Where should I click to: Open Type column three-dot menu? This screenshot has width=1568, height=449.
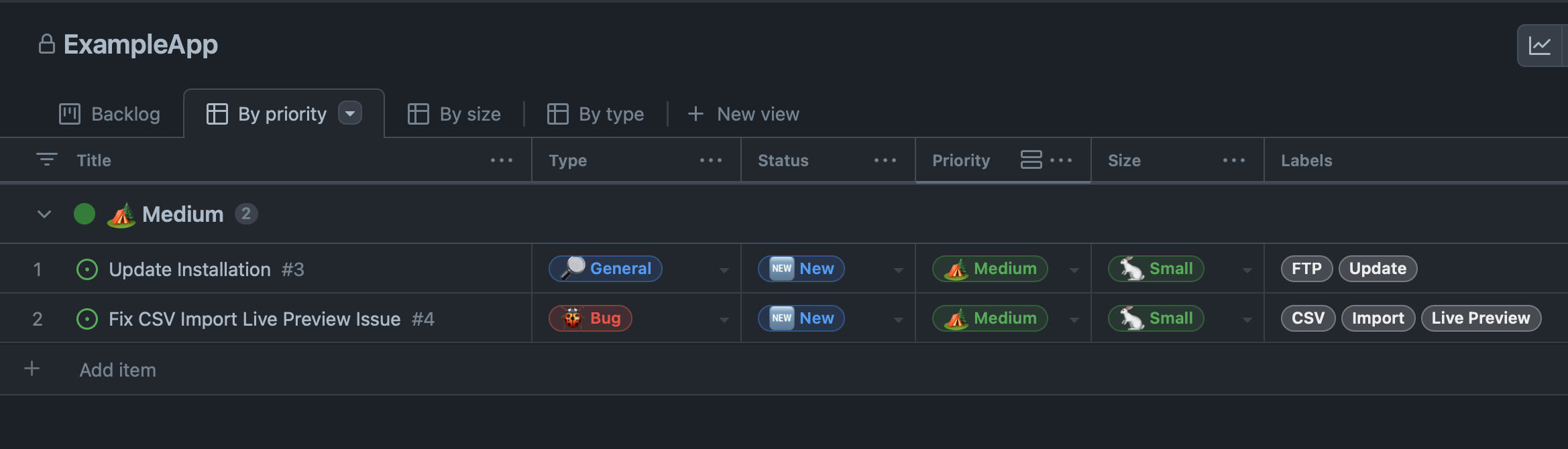pos(710,160)
